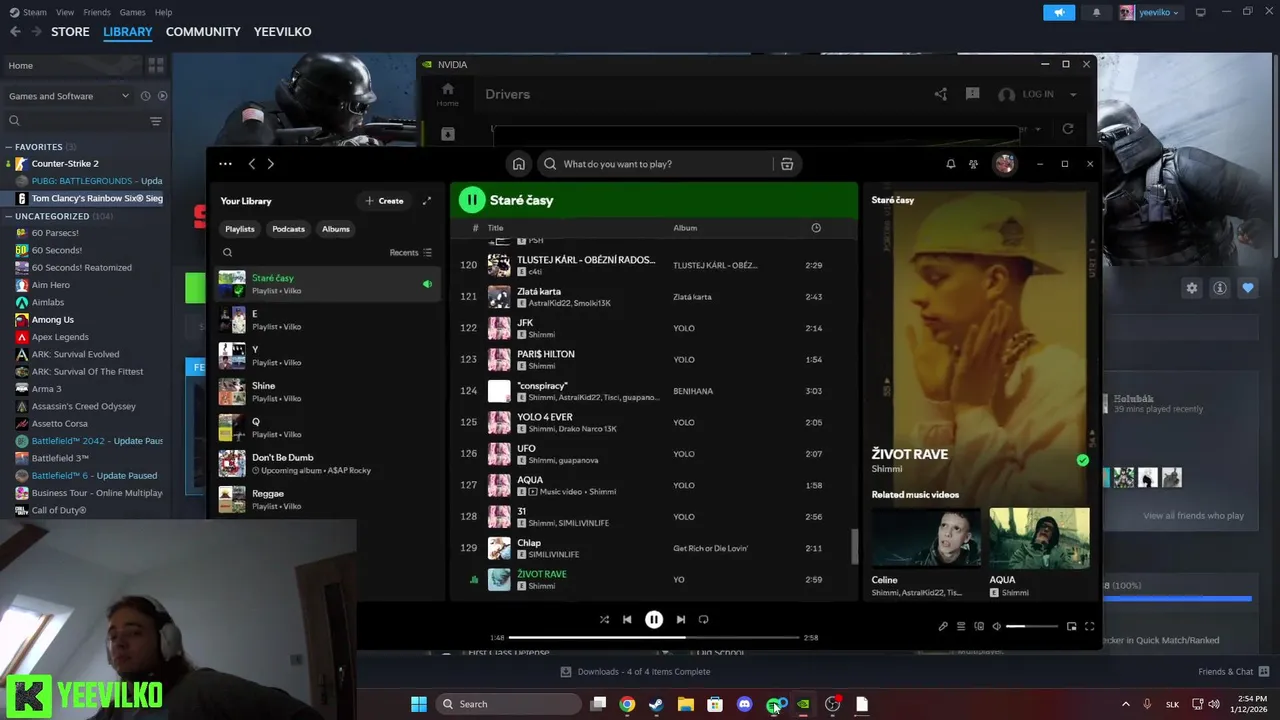Go forward in Spotify navigation
Screen dimensions: 1280x720
coord(270,164)
